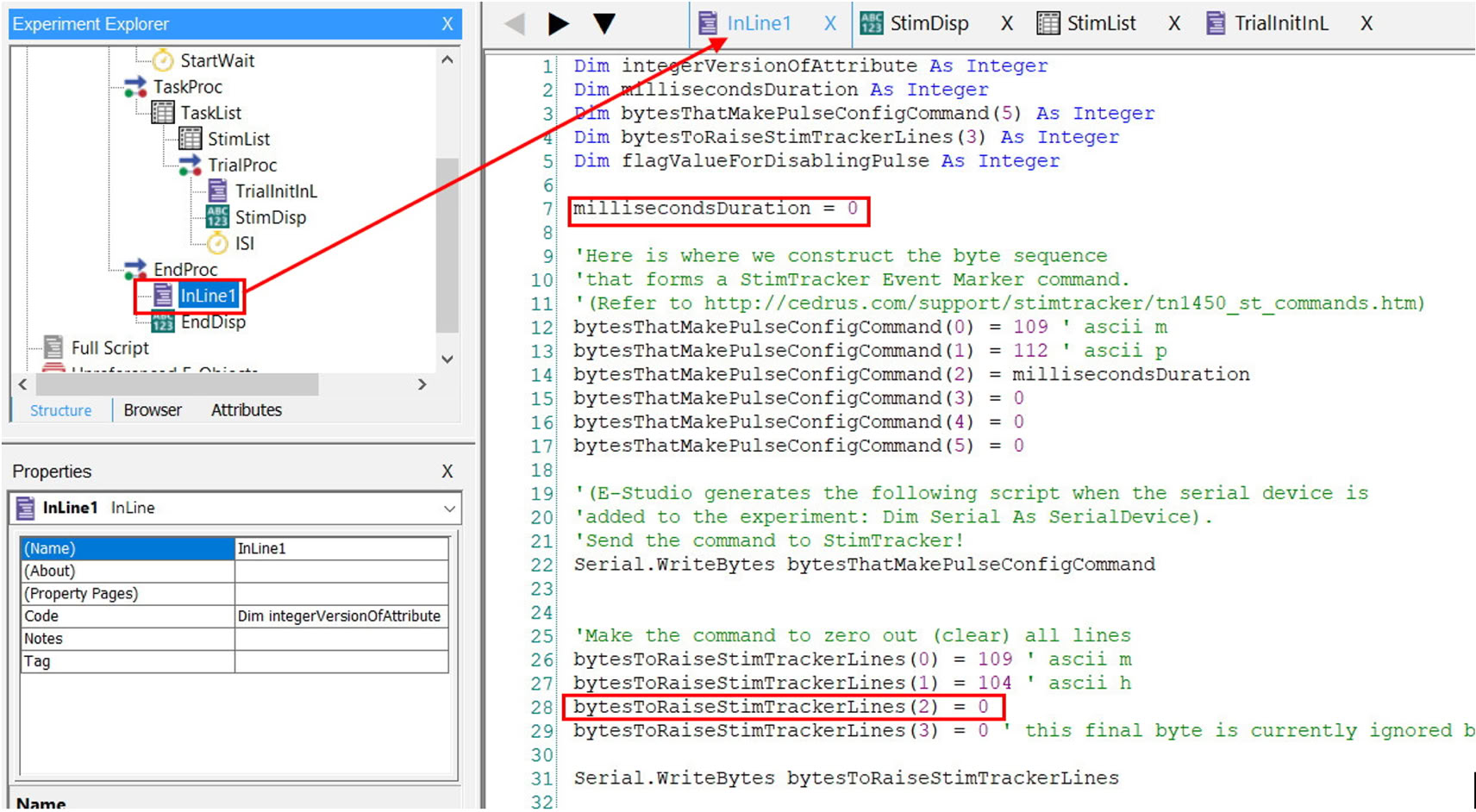Select the TaskProc procedure icon
This screenshot has width=1476, height=812.
point(135,87)
